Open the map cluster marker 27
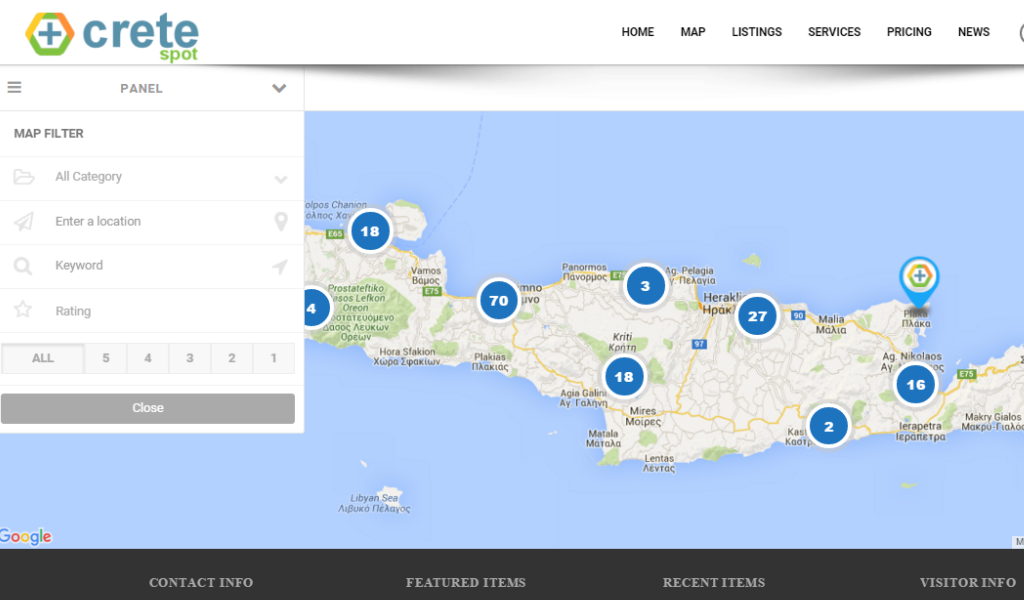Image resolution: width=1024 pixels, height=600 pixels. [x=757, y=316]
